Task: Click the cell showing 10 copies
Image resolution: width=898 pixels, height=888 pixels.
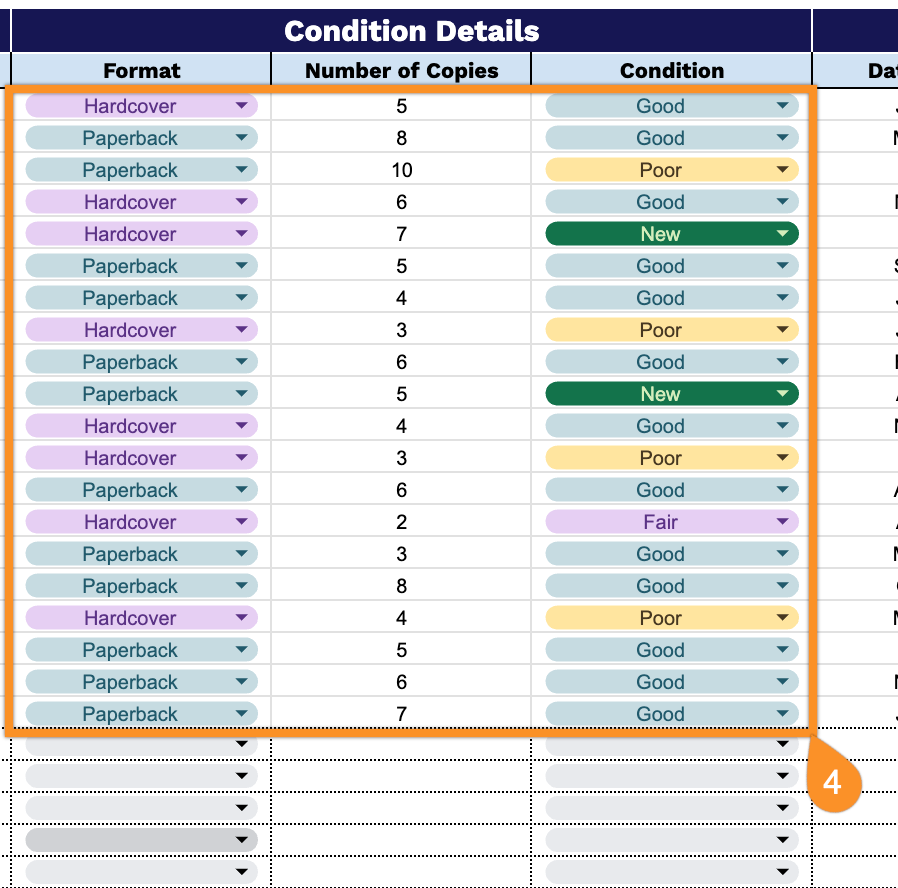Action: pos(401,170)
